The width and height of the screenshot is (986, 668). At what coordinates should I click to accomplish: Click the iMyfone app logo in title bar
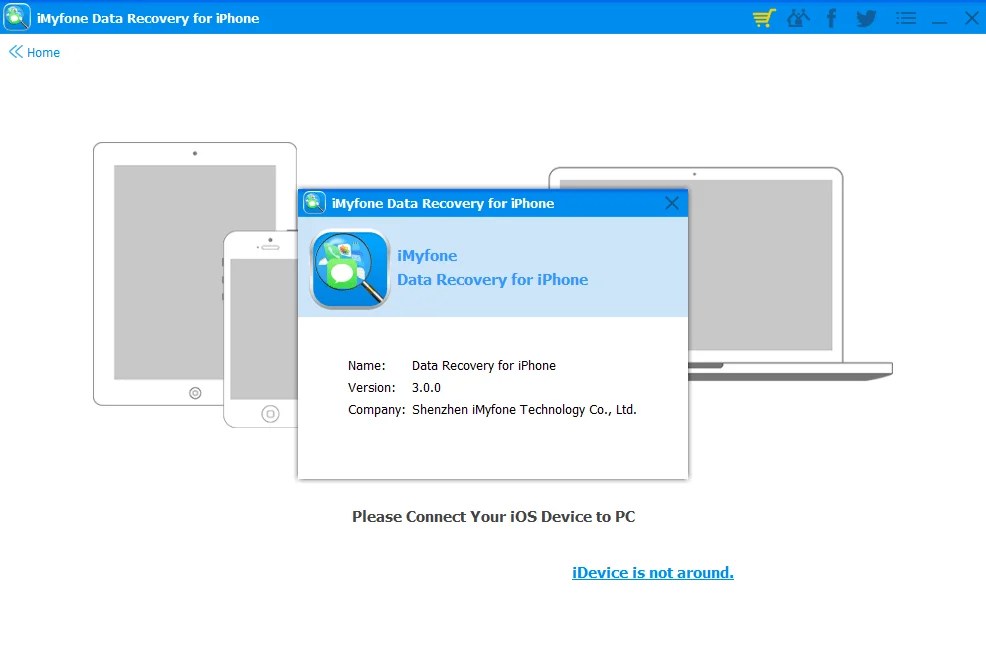(x=16, y=18)
